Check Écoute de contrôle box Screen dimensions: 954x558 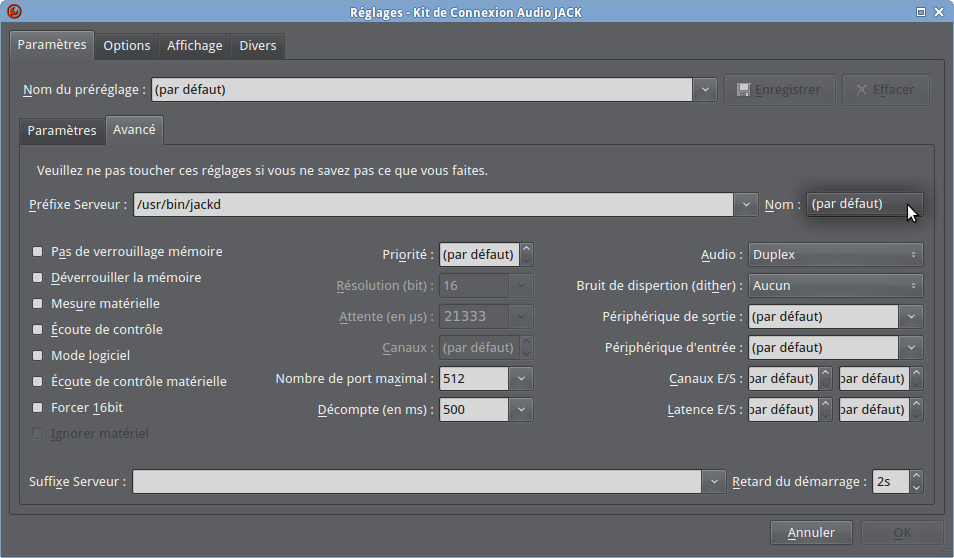click(x=38, y=329)
